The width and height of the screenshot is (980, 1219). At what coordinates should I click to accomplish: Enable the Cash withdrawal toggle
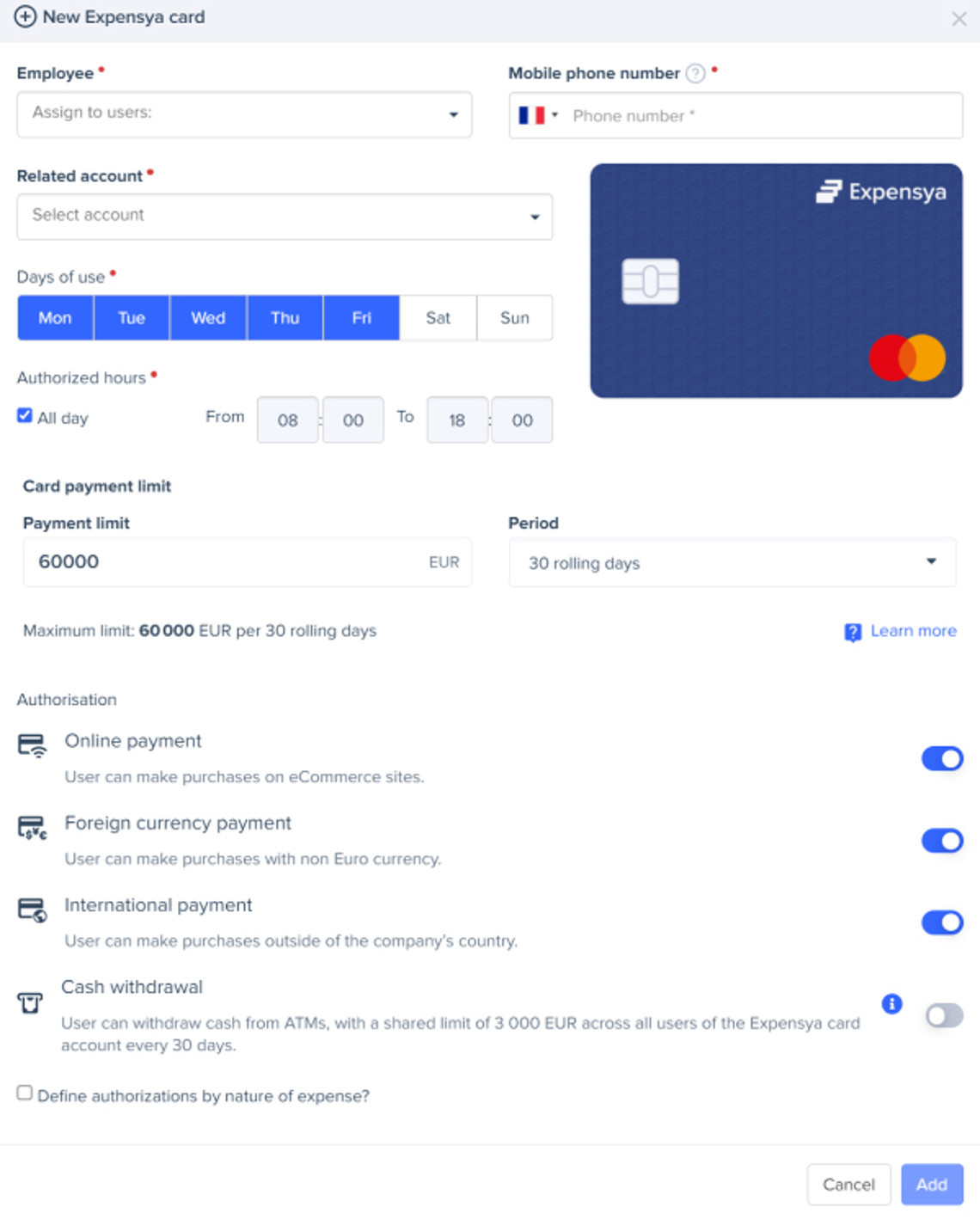pos(944,1016)
